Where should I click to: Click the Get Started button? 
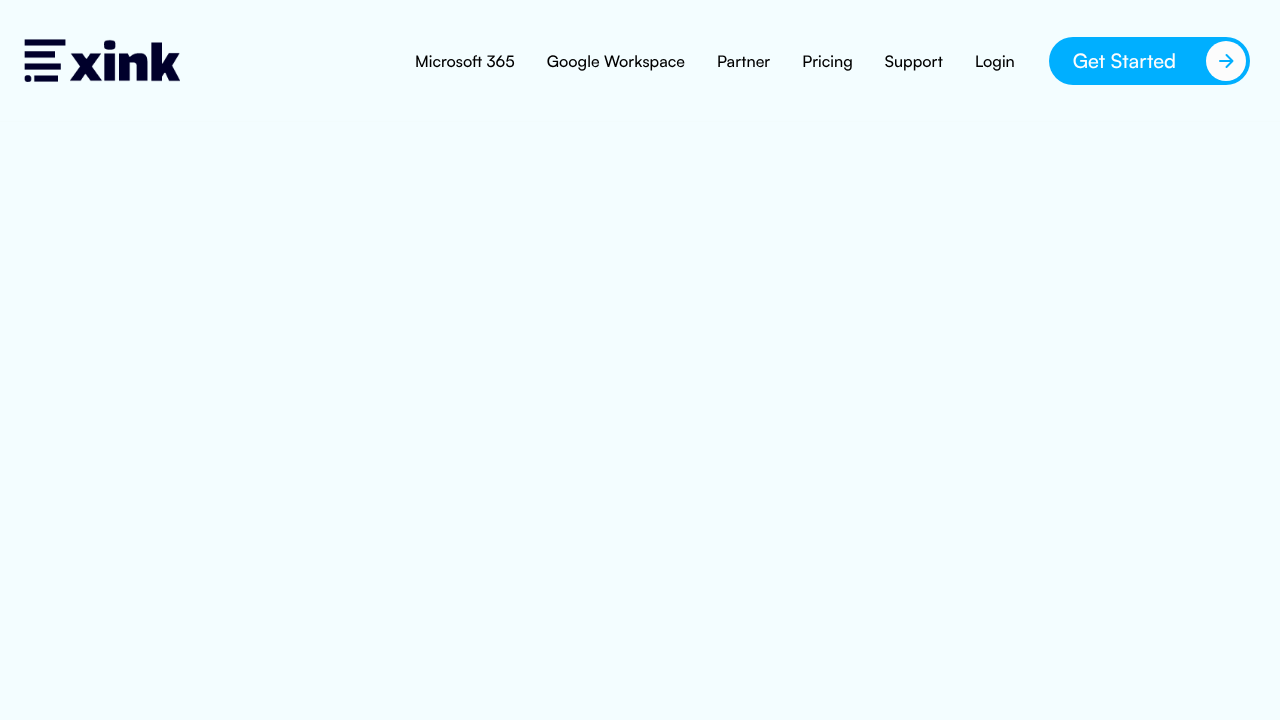coord(1149,61)
